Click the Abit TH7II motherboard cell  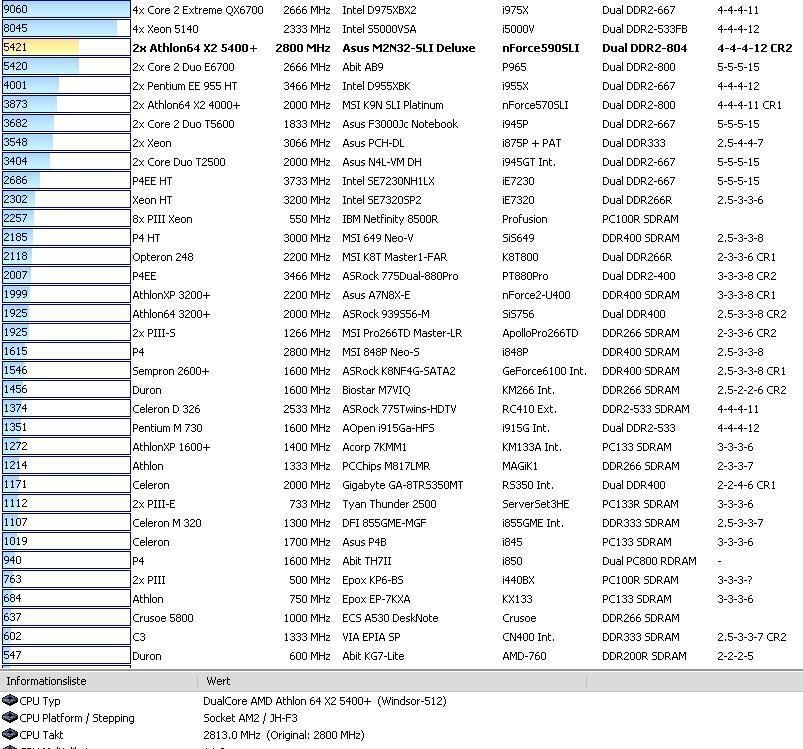(367, 561)
